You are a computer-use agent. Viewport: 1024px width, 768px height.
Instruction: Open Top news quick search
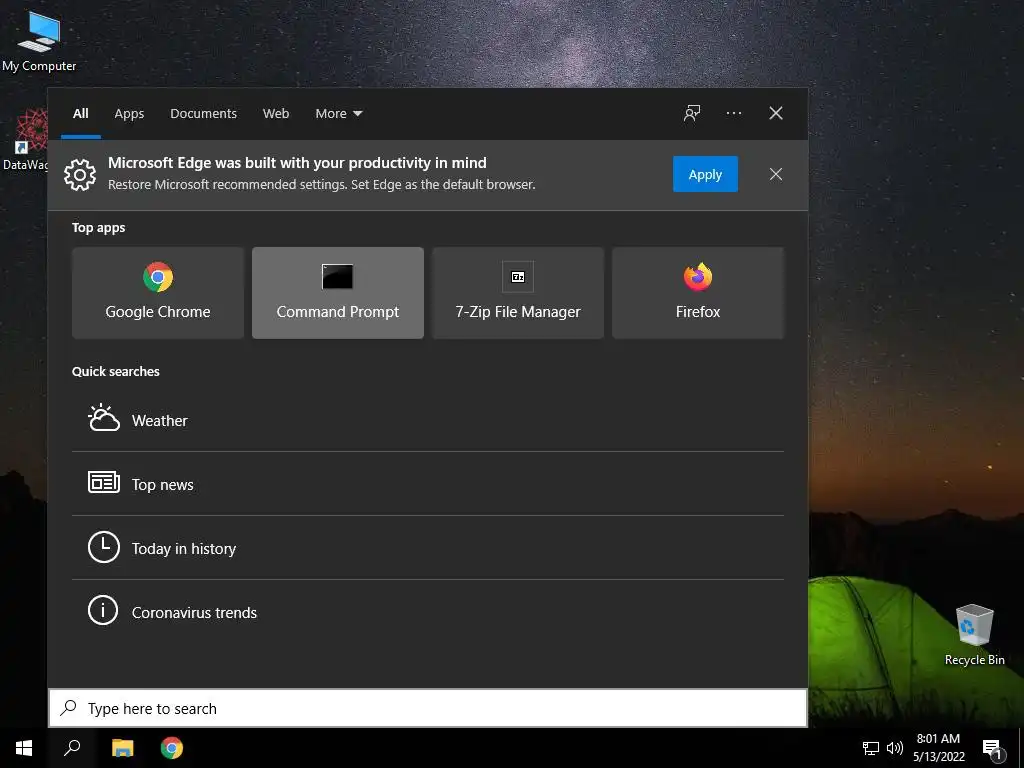pyautogui.click(x=428, y=484)
